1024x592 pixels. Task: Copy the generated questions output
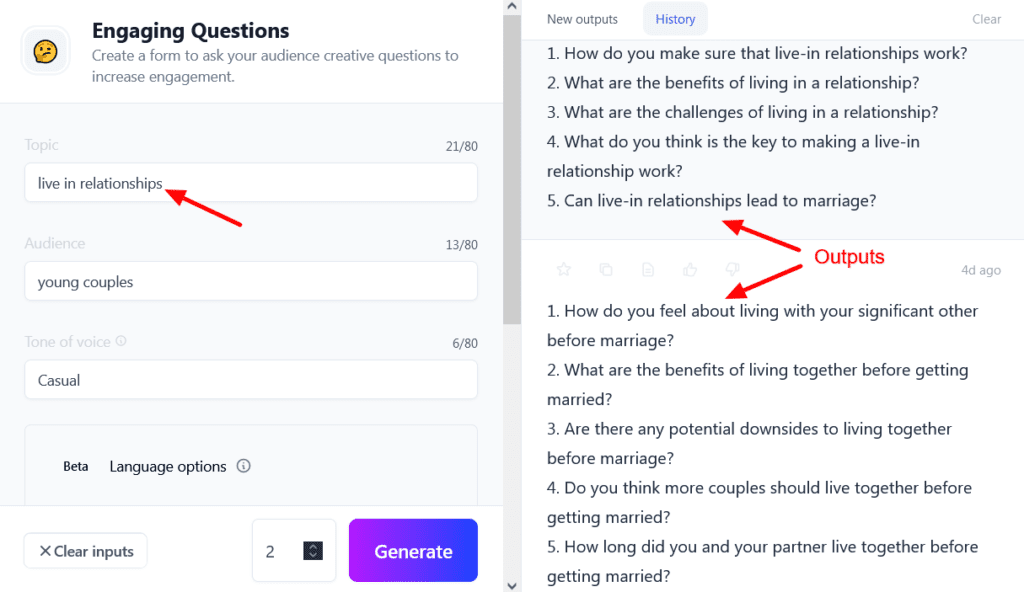point(605,269)
